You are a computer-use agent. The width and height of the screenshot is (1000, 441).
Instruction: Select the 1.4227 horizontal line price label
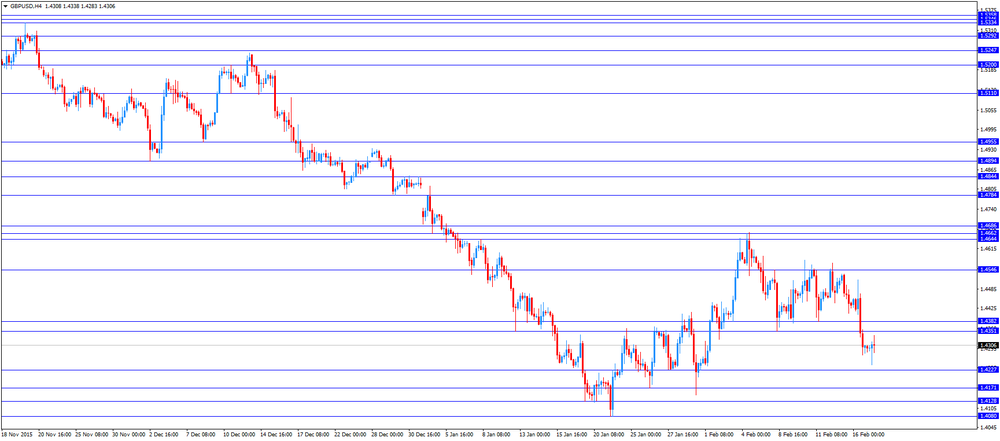click(988, 370)
